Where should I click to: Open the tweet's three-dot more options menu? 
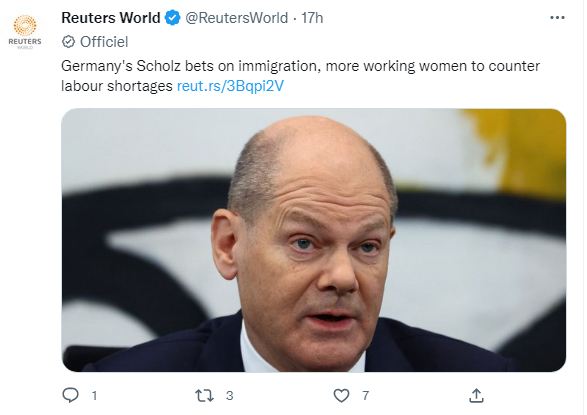click(557, 18)
